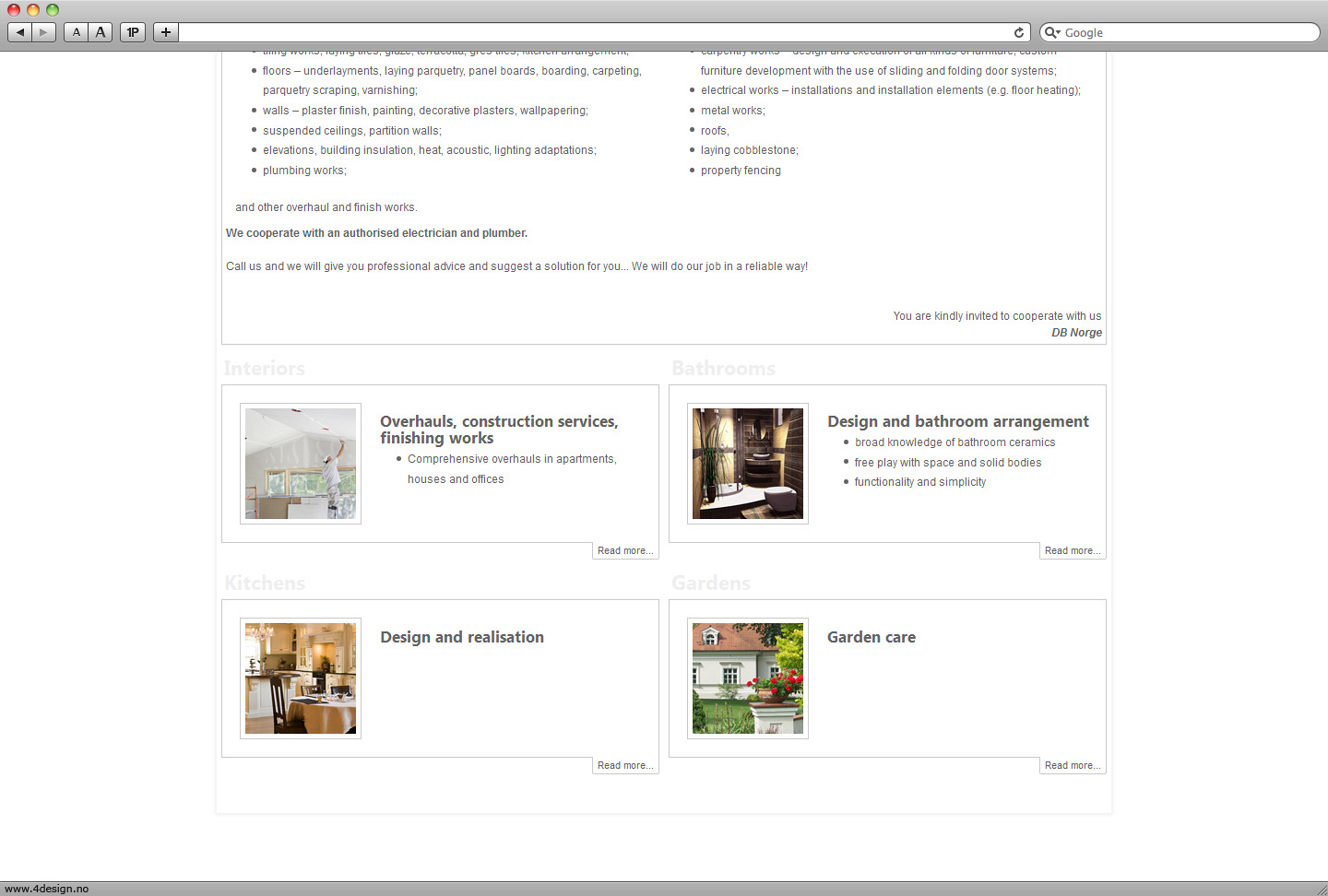Image resolution: width=1328 pixels, height=896 pixels.
Task: Click into the URL address bar
Action: tap(590, 32)
